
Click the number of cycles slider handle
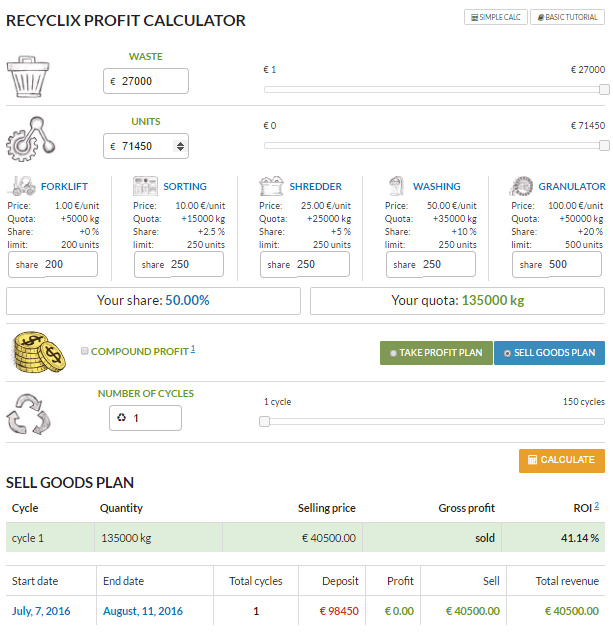click(265, 421)
